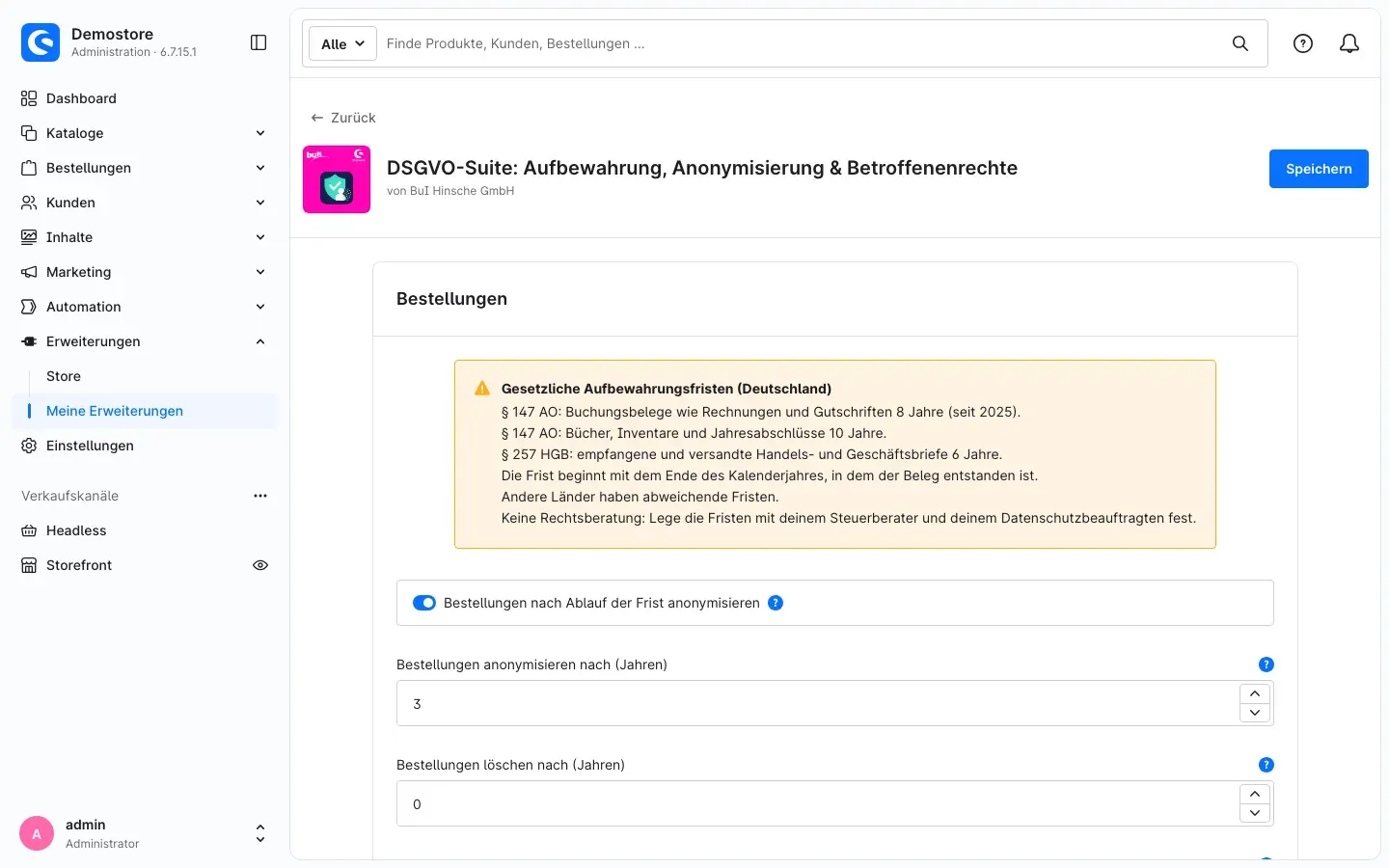
Task: Click the Kunden people icon
Action: tap(29, 203)
